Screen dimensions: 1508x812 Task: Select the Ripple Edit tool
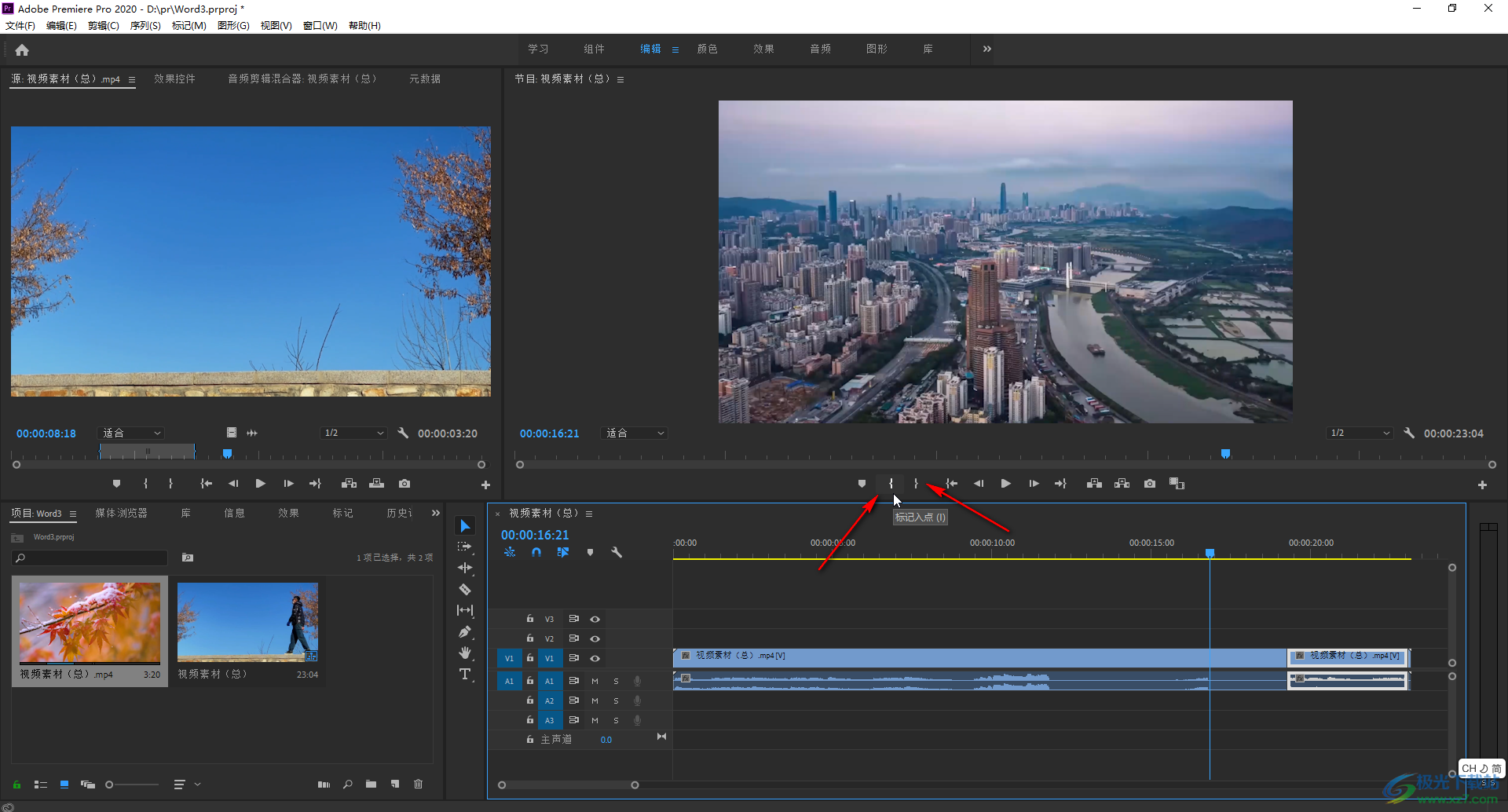pyautogui.click(x=465, y=568)
